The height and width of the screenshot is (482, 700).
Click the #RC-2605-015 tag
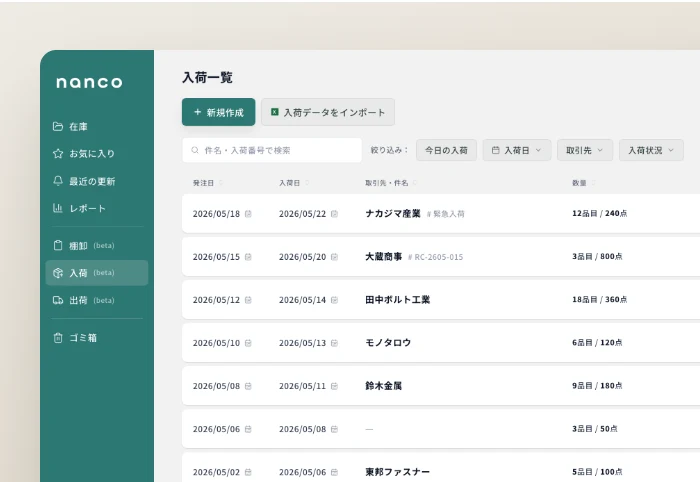click(435, 257)
